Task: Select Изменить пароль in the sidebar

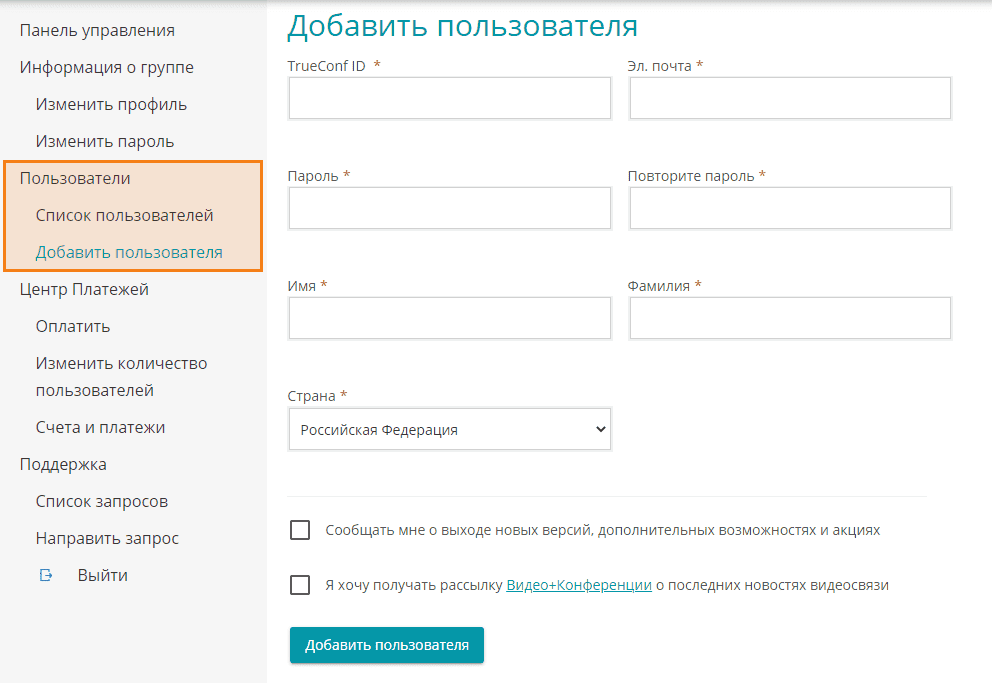Action: point(104,142)
